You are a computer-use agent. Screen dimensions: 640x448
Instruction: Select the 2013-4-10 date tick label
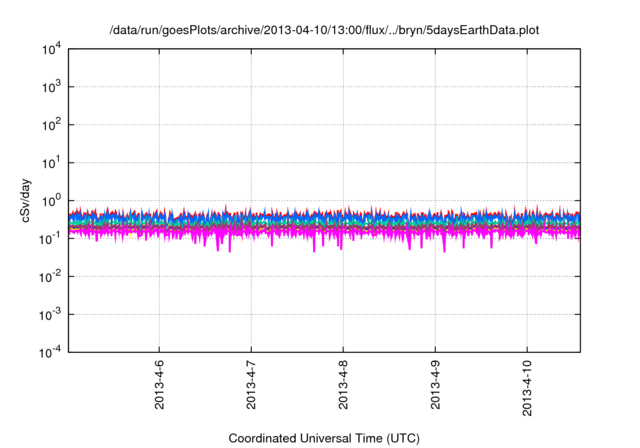point(527,388)
